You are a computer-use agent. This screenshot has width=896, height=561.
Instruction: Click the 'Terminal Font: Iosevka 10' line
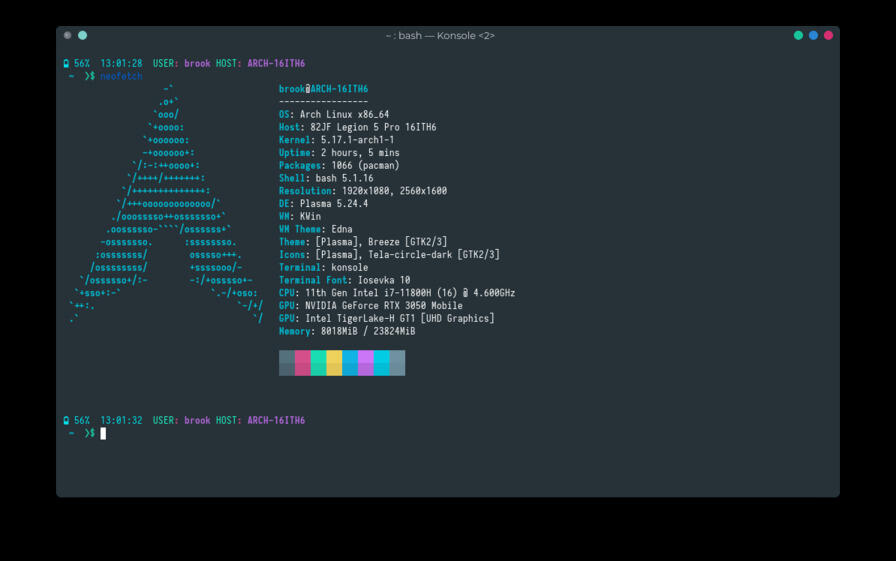pyautogui.click(x=345, y=280)
